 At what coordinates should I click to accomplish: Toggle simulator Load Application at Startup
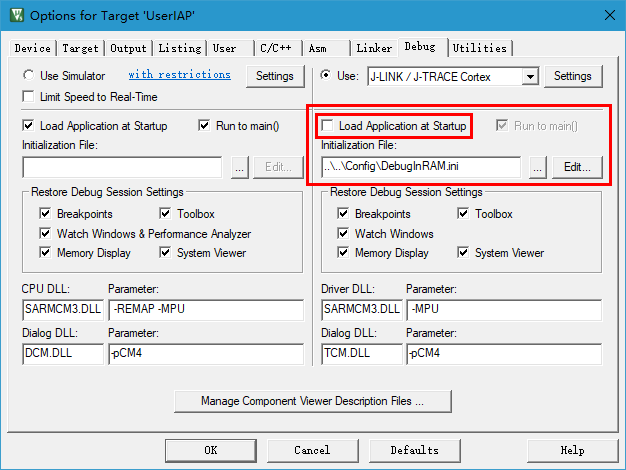click(28, 126)
